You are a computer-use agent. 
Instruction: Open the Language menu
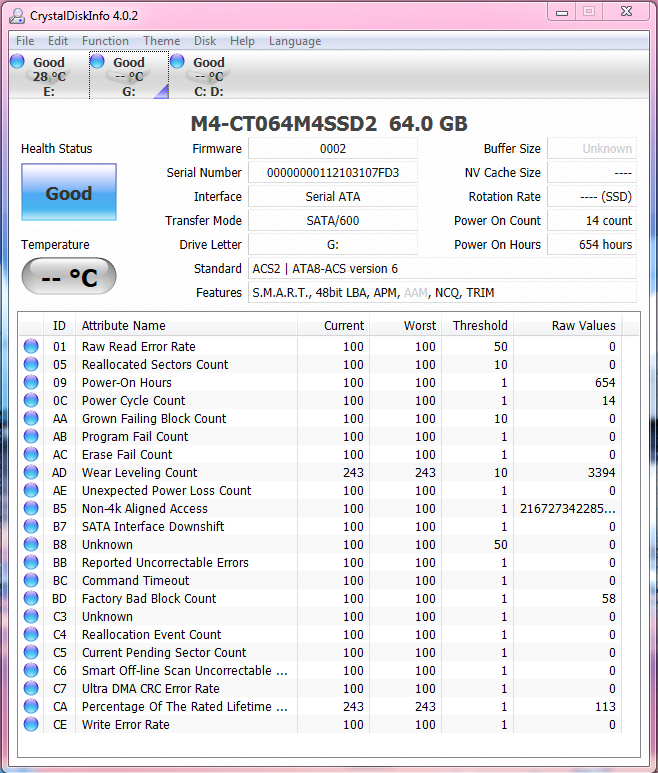click(295, 41)
